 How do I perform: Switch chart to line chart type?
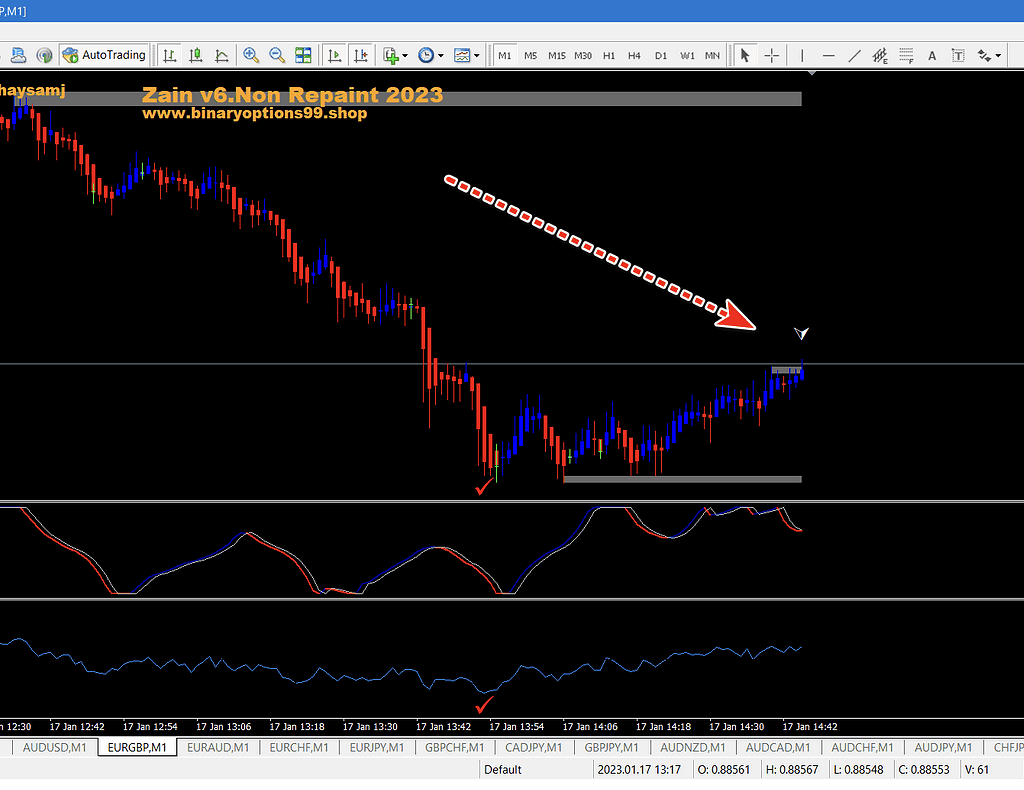(221, 55)
